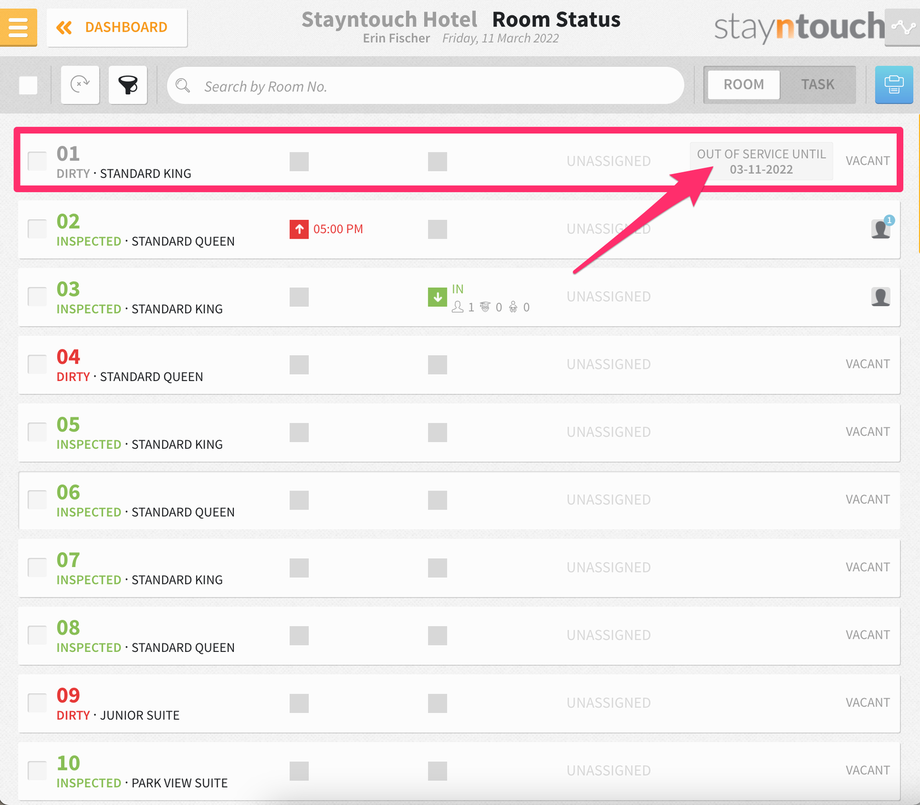The height and width of the screenshot is (805, 920).
Task: Click the magnifier search icon
Action: coord(182,86)
